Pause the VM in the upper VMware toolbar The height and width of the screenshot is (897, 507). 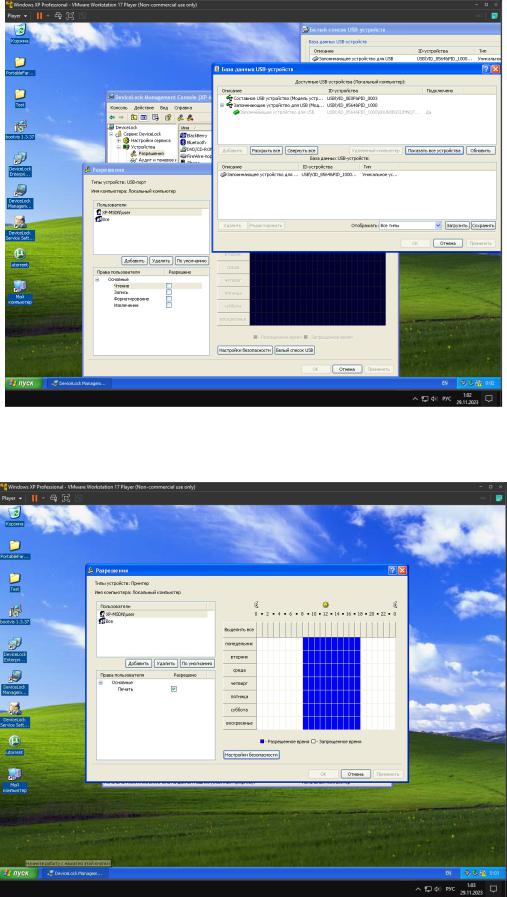(39, 16)
